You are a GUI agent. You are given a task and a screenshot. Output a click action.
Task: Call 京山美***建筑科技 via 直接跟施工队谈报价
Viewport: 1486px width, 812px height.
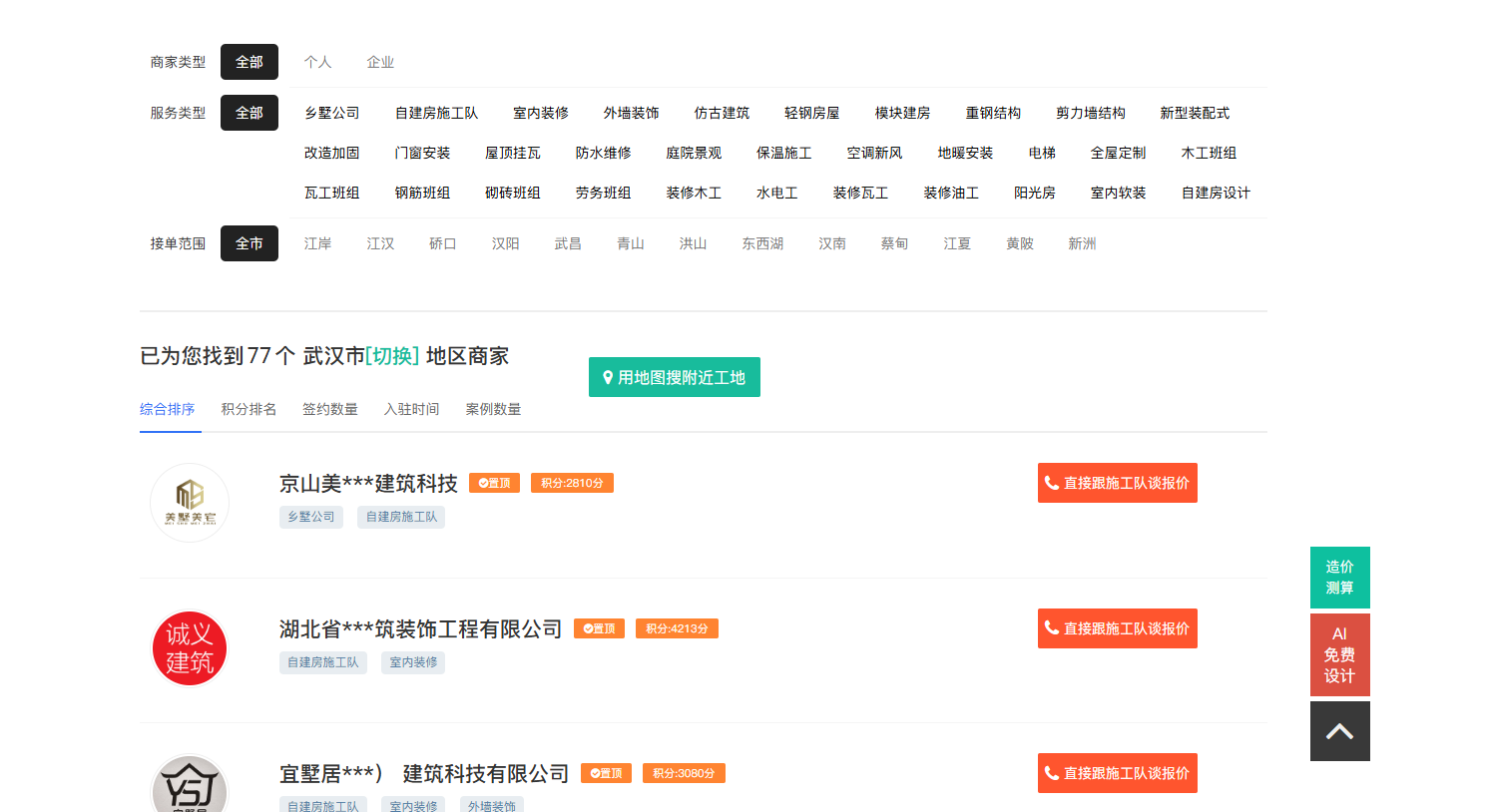click(x=1118, y=483)
